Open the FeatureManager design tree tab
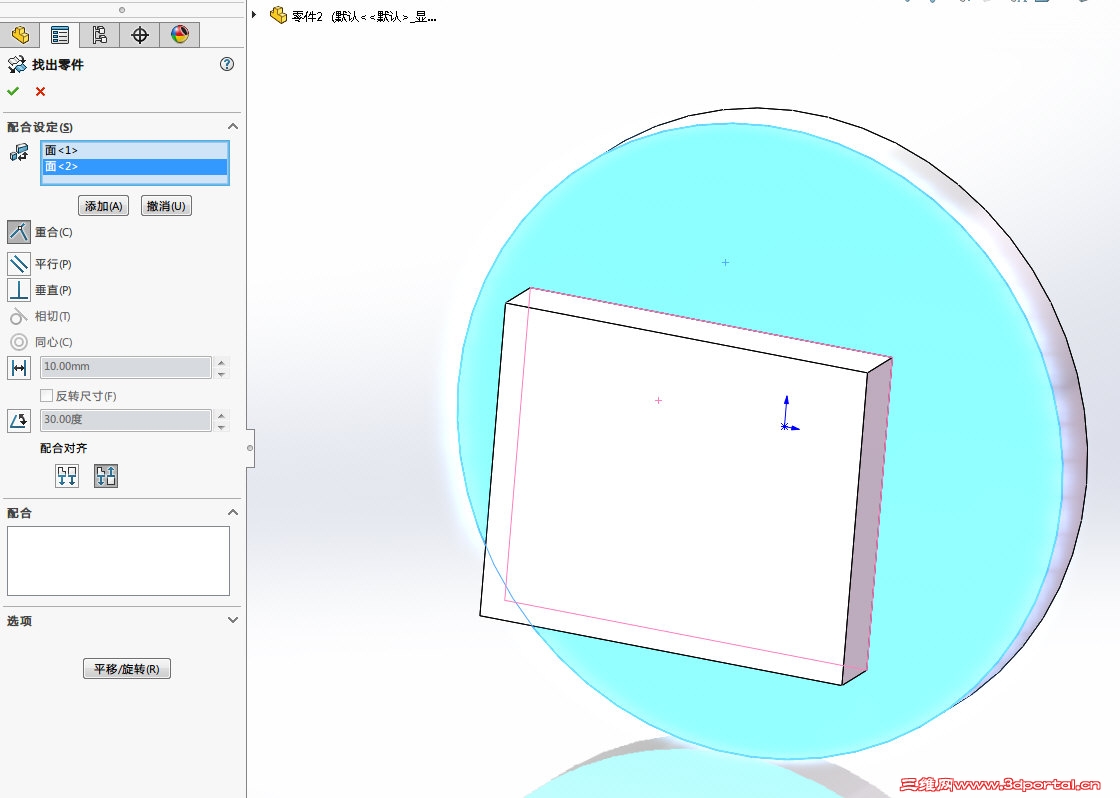This screenshot has width=1120, height=798. [20, 34]
